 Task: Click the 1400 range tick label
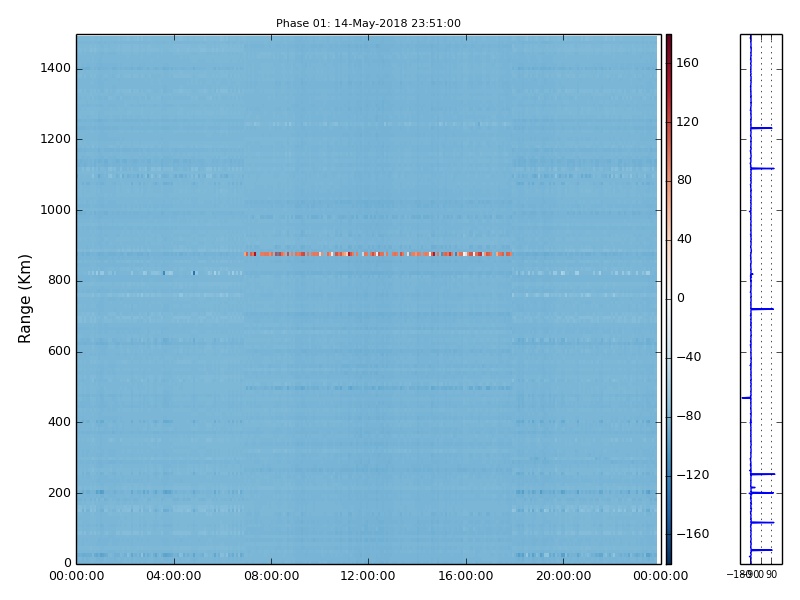(56, 68)
